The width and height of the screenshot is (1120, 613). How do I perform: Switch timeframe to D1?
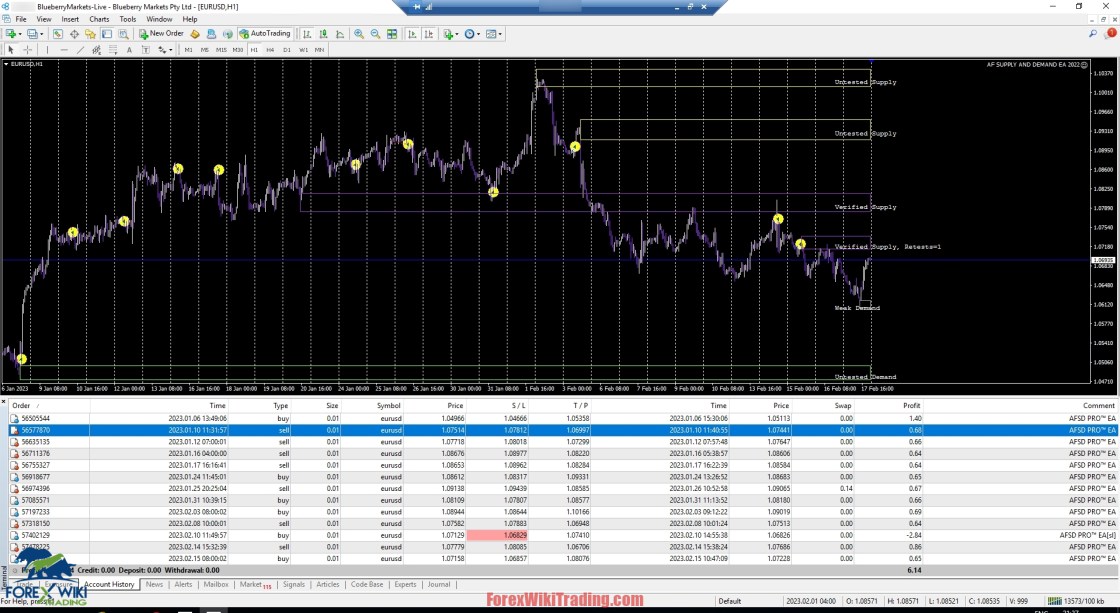(286, 50)
